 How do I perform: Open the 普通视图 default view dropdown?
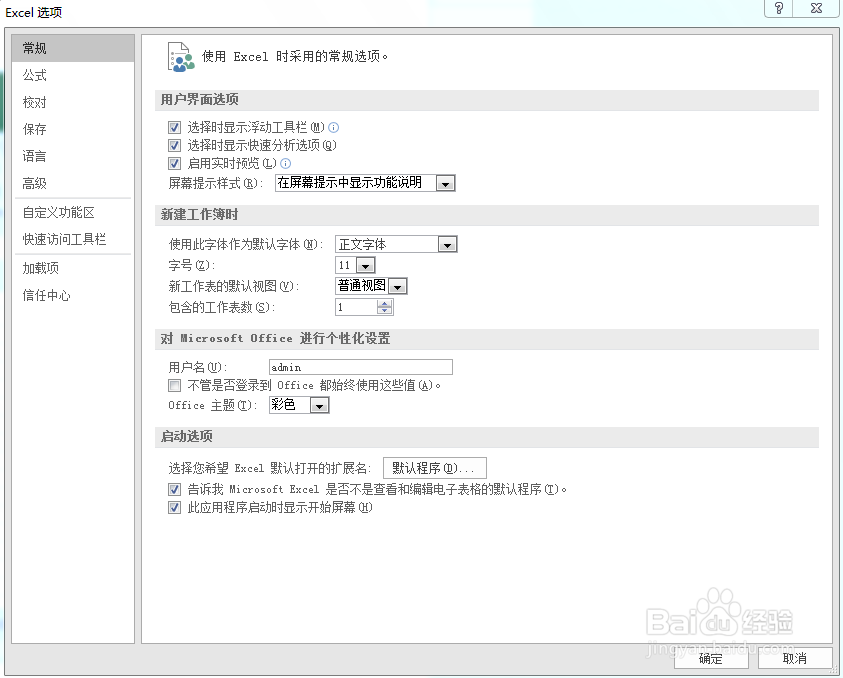[397, 287]
